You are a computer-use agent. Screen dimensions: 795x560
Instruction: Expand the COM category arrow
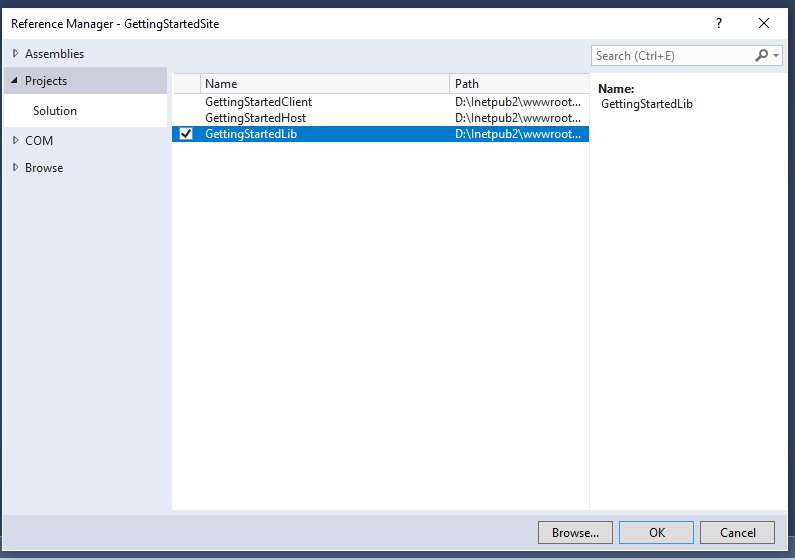[15, 141]
